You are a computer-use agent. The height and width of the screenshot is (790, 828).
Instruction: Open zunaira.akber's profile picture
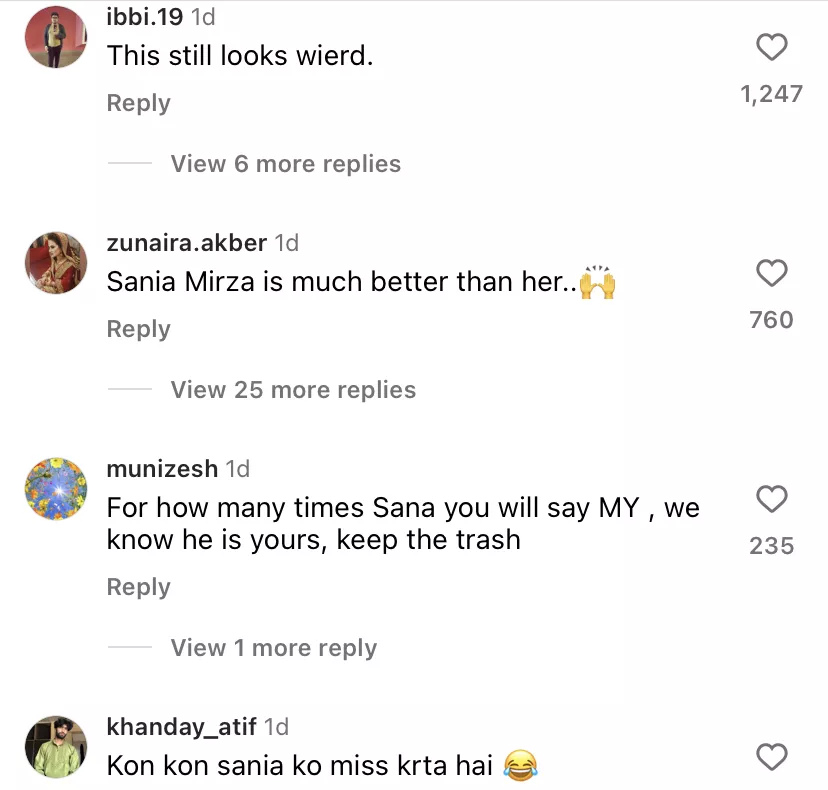(56, 263)
